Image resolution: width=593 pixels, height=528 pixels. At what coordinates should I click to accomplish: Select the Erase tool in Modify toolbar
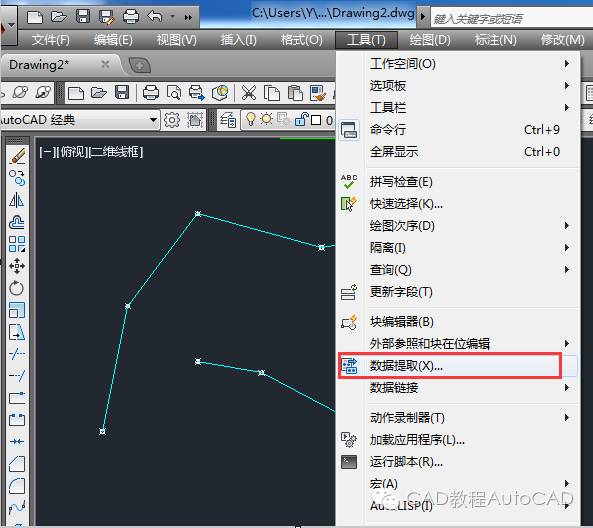coord(17,156)
